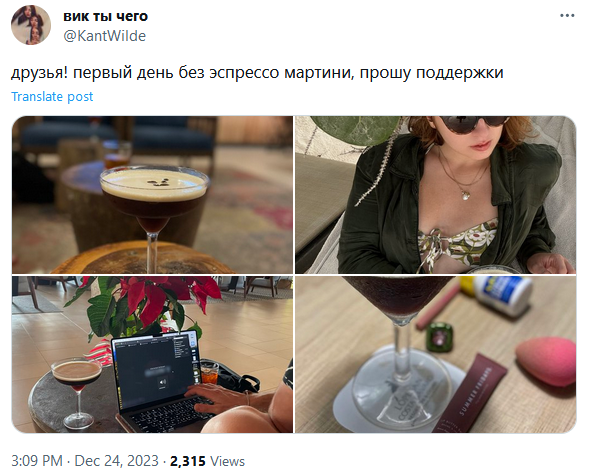Open the three-dot more options menu
Viewport: 591px width, 476px height.
point(567,16)
